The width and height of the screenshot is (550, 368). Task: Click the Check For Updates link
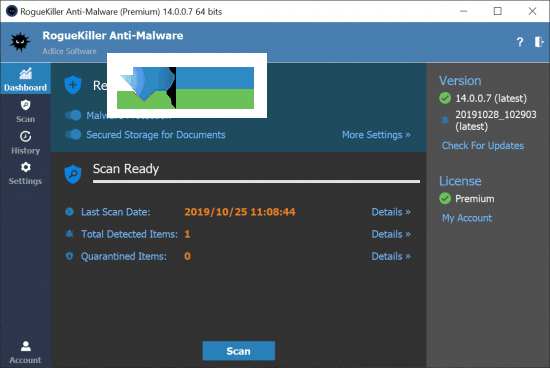coord(483,146)
